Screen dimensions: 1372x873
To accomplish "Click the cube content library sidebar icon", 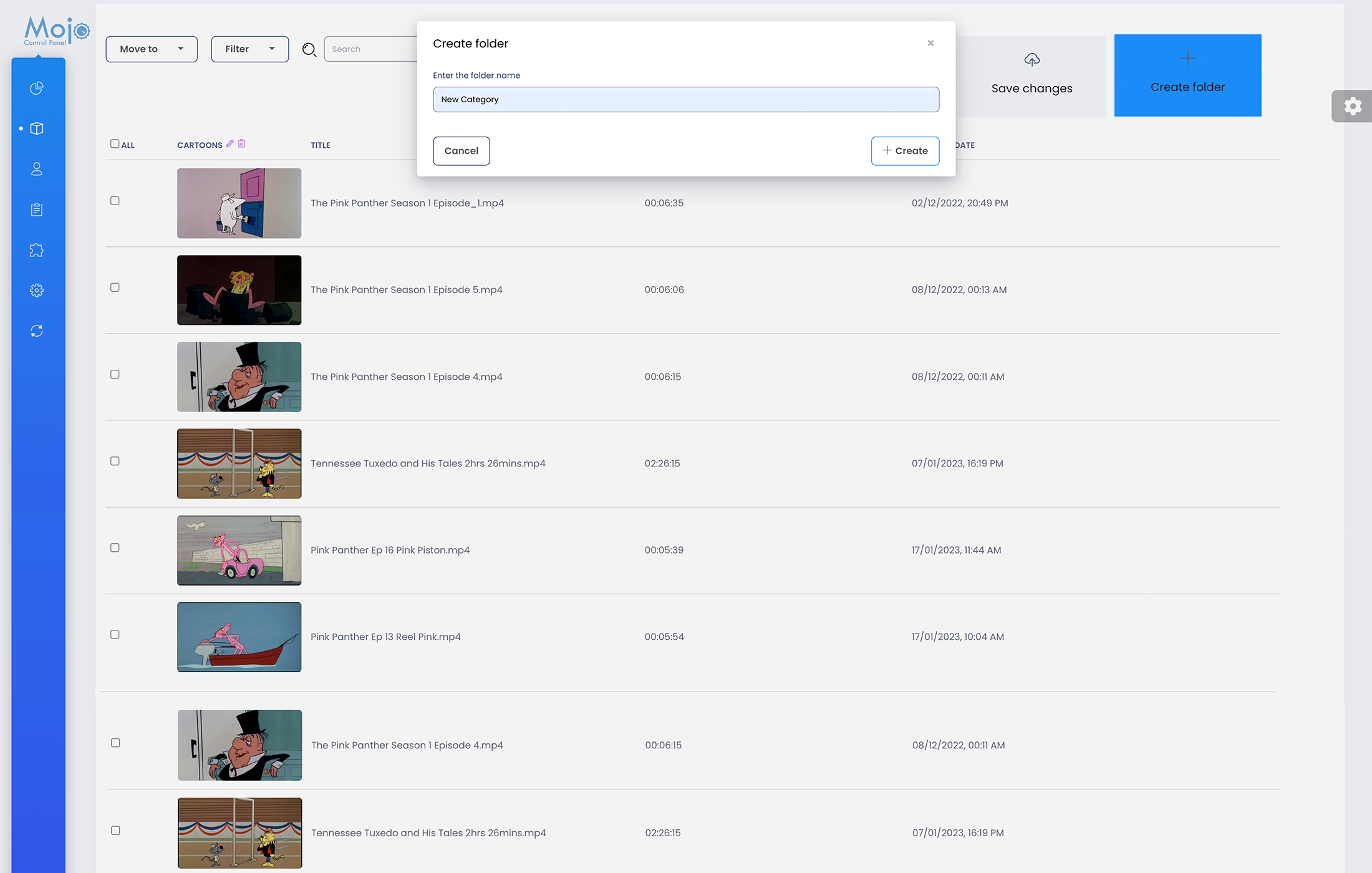I will point(37,128).
